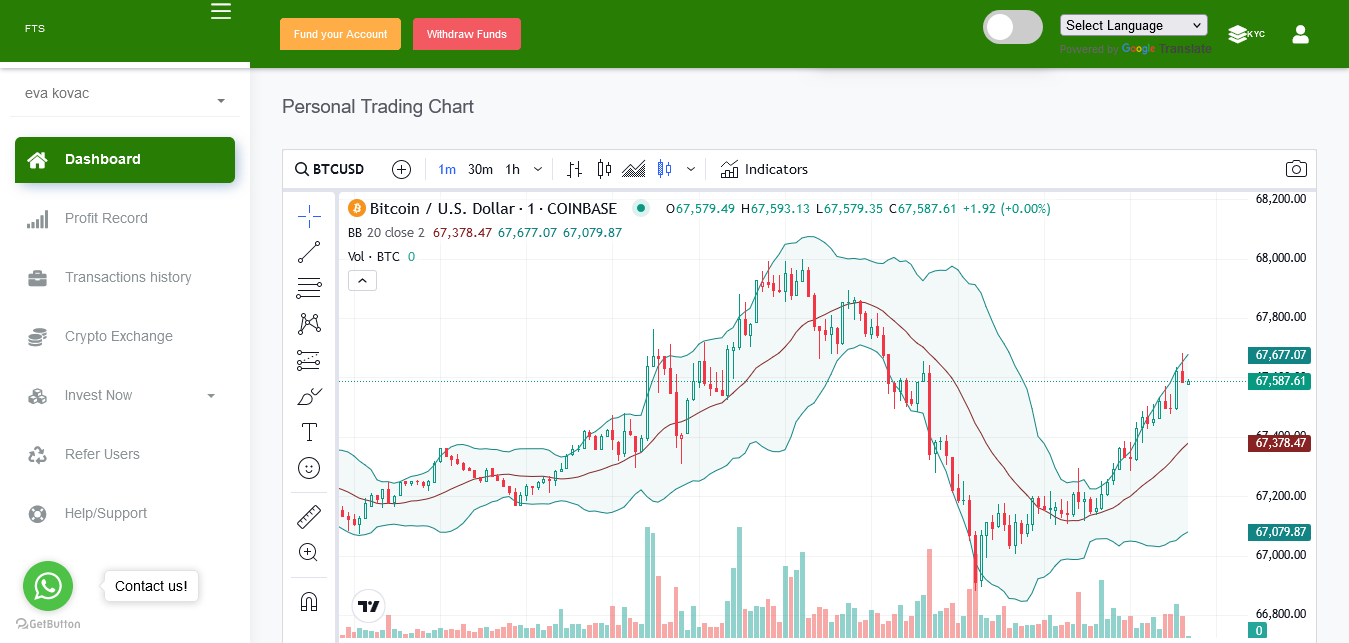Open the BTCUSD symbol search
Viewport: 1349px width, 643px height.
330,169
